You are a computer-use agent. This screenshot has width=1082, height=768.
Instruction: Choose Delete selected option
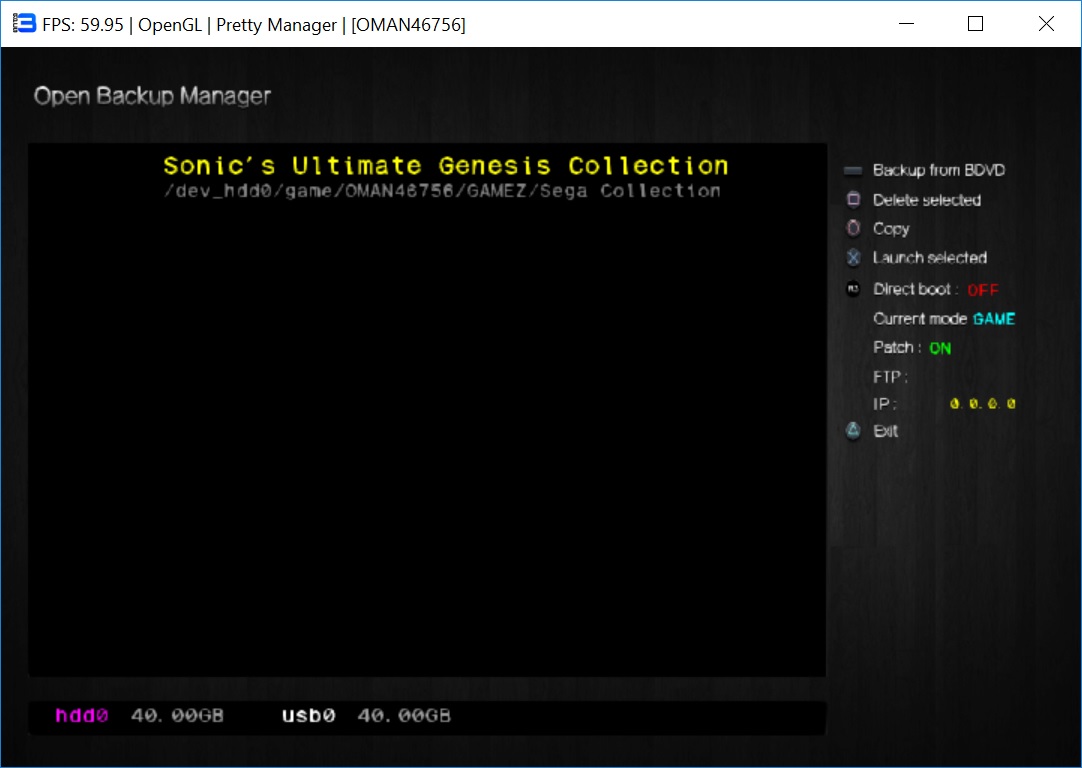click(927, 199)
